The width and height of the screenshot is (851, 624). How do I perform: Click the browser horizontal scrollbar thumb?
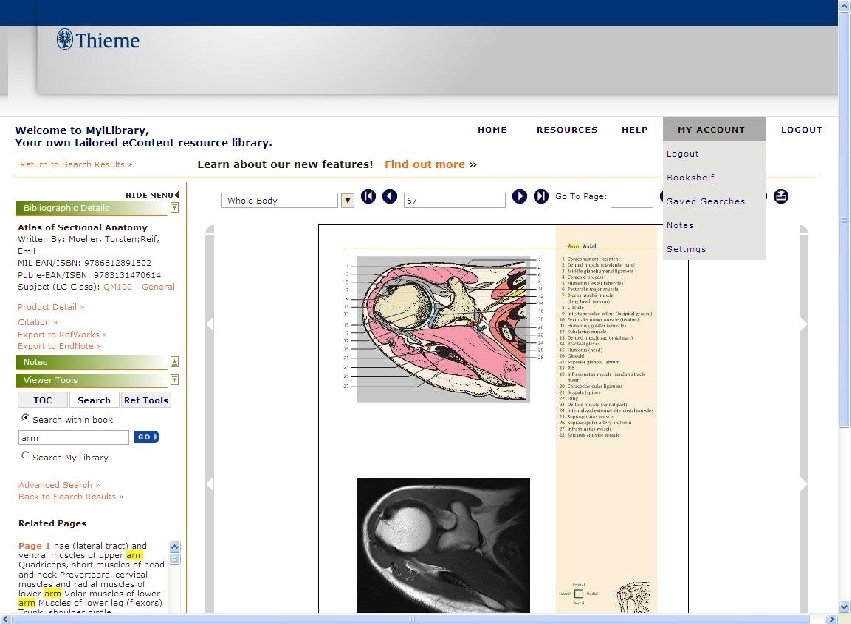[411, 619]
